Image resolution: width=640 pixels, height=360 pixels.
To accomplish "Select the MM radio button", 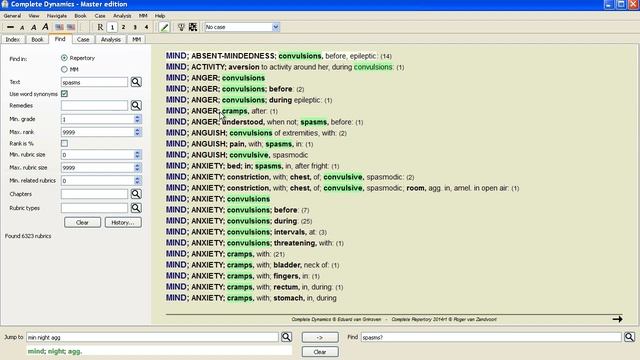I will pyautogui.click(x=64, y=69).
